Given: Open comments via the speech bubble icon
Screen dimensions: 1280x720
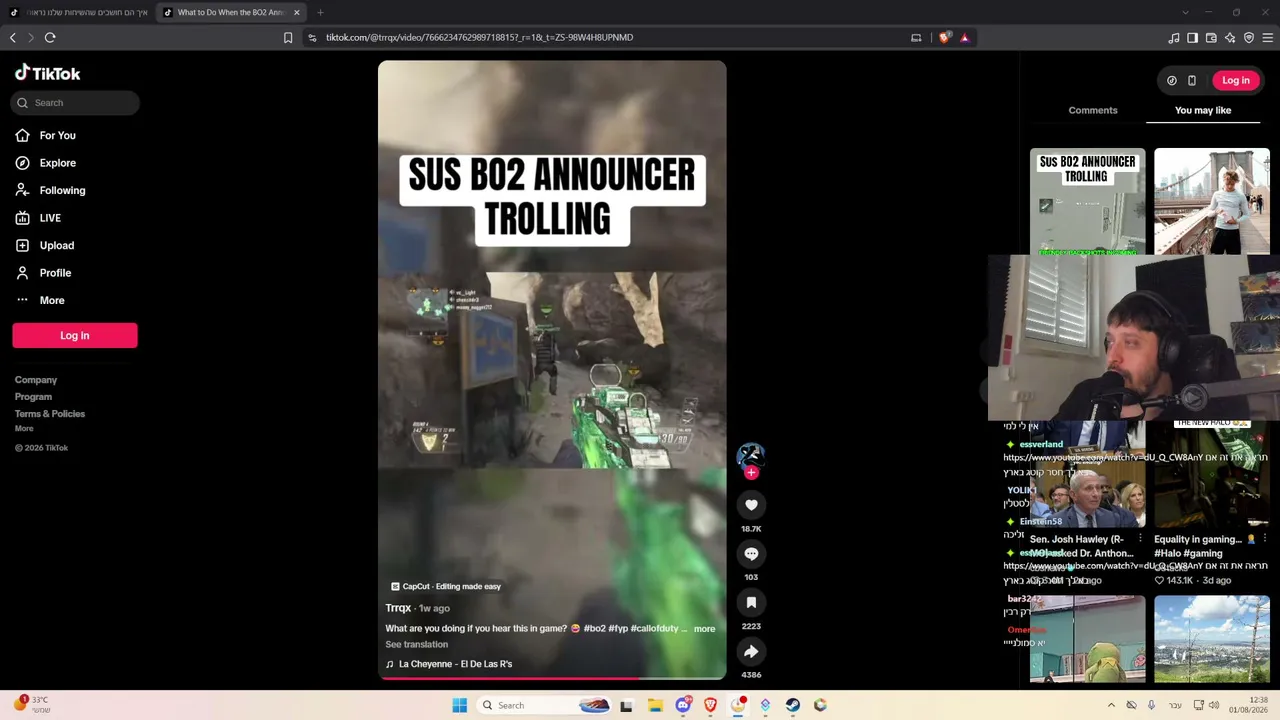Looking at the screenshot, I should [751, 554].
